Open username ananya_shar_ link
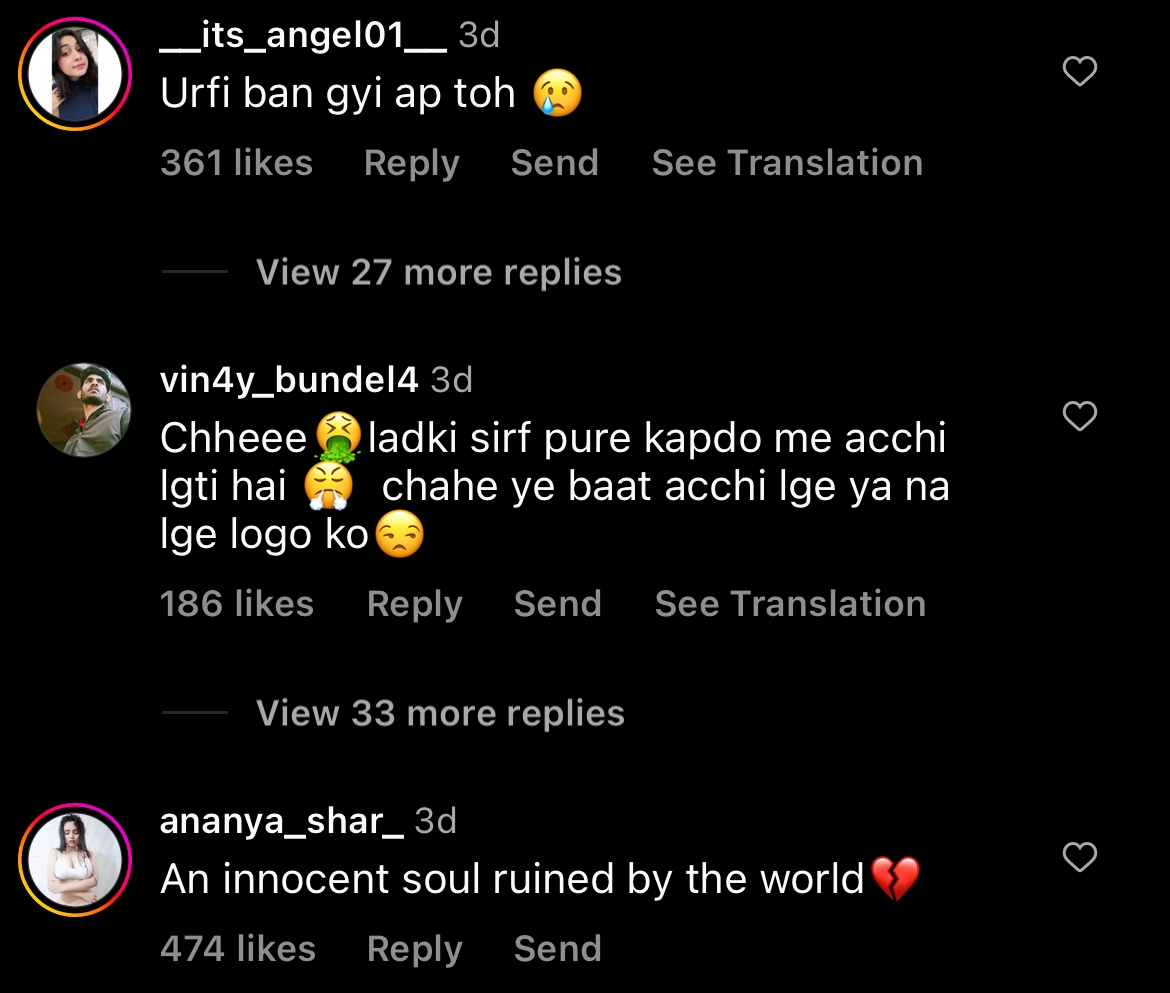 [281, 821]
